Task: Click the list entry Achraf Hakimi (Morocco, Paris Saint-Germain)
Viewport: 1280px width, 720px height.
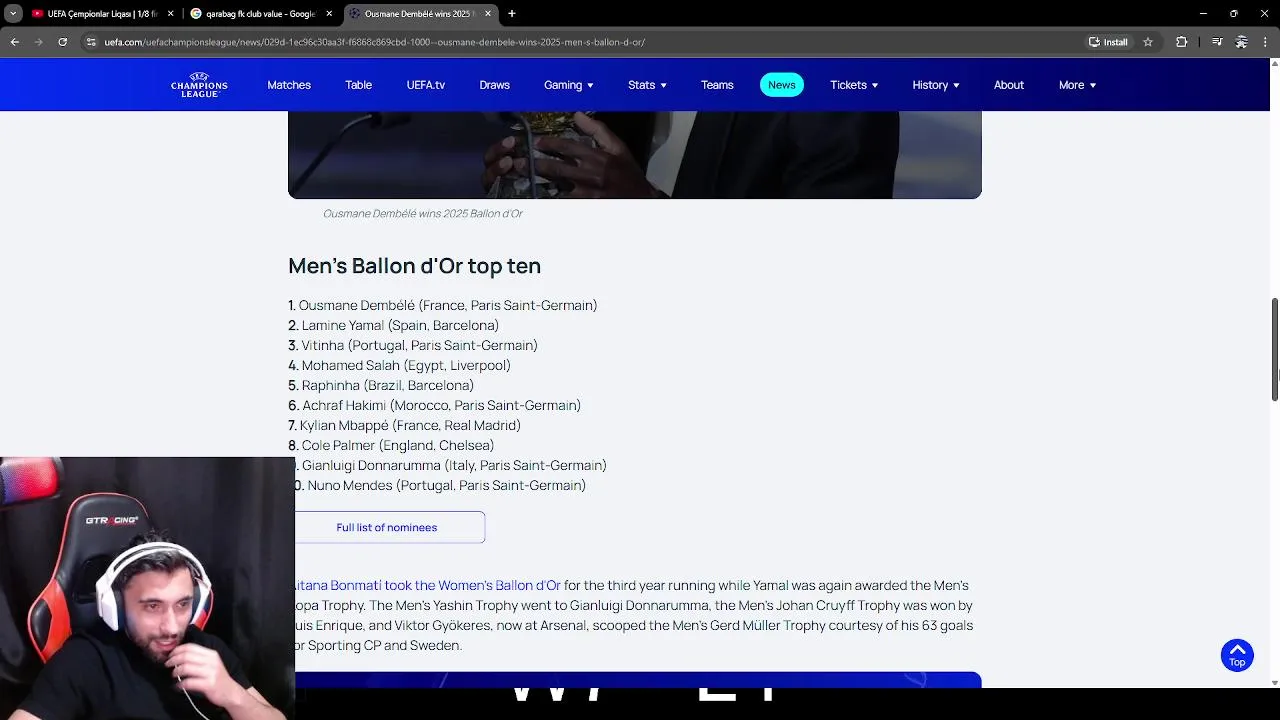Action: pos(435,405)
